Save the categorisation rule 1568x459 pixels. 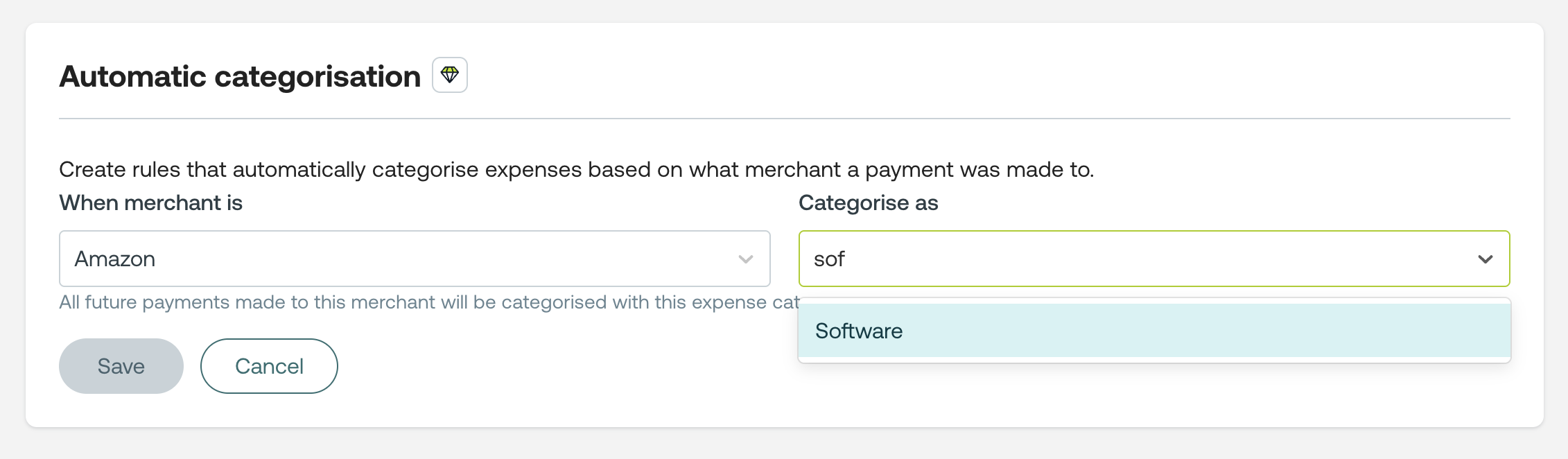click(x=121, y=366)
